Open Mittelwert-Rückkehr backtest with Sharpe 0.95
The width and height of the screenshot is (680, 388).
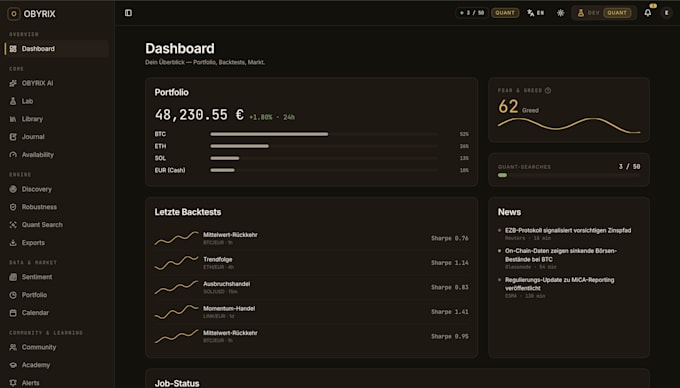pos(312,336)
